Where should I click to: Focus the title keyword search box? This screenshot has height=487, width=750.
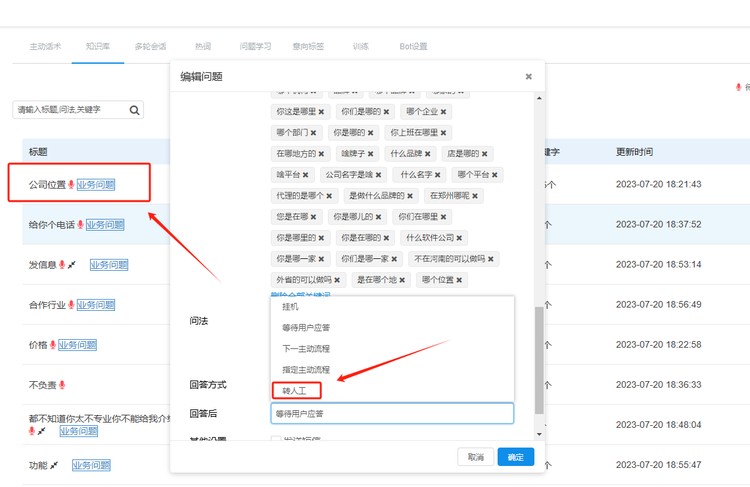pyautogui.click(x=68, y=110)
